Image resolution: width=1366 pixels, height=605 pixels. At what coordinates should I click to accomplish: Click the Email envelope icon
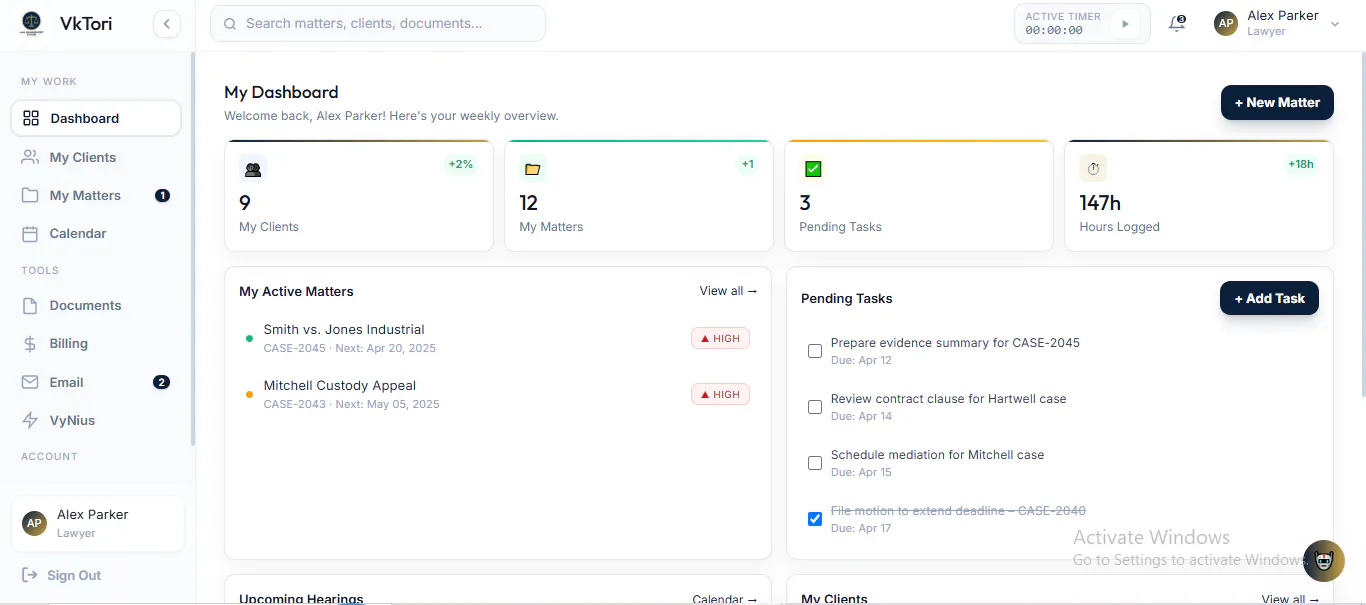tap(31, 382)
